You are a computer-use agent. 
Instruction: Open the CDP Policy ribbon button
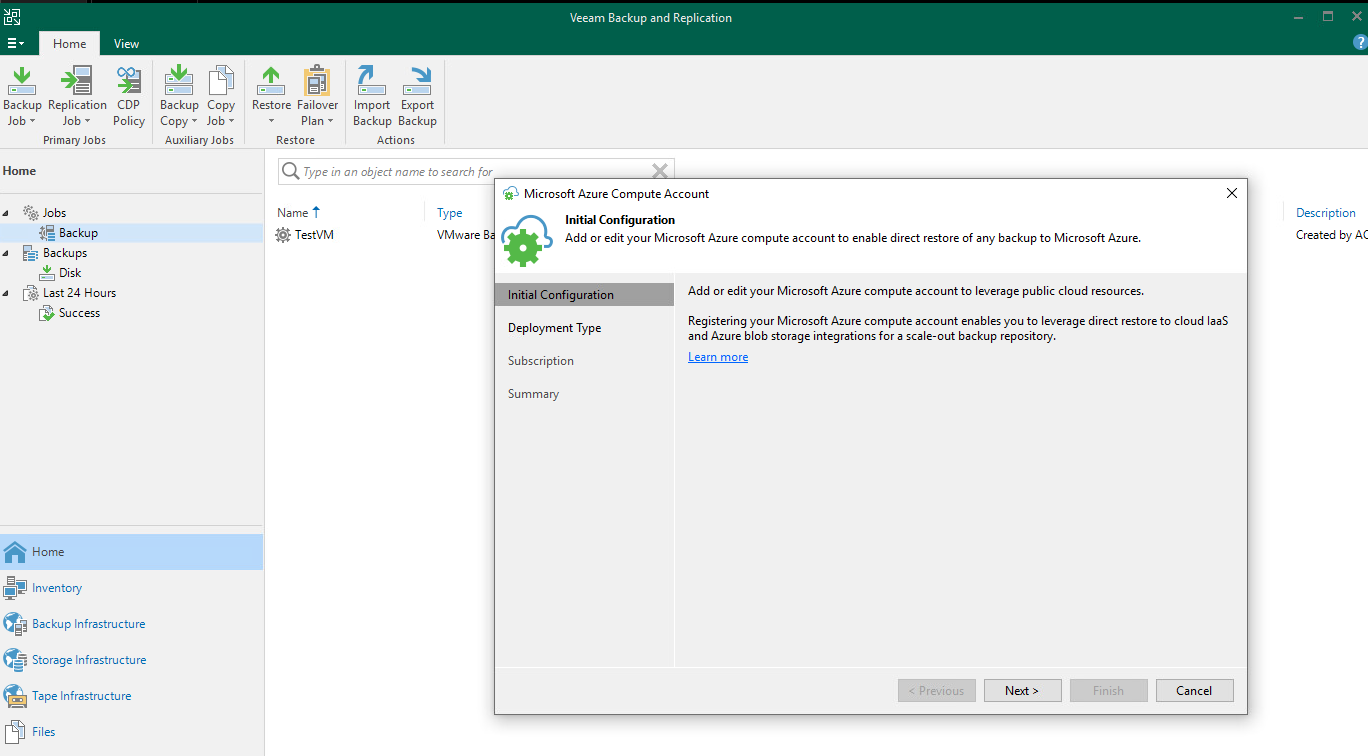click(128, 97)
